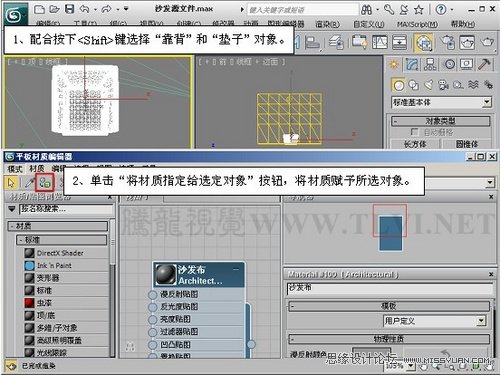Switch to Display panel monitor icon
The width and height of the screenshot is (500, 375).
[x=466, y=64]
